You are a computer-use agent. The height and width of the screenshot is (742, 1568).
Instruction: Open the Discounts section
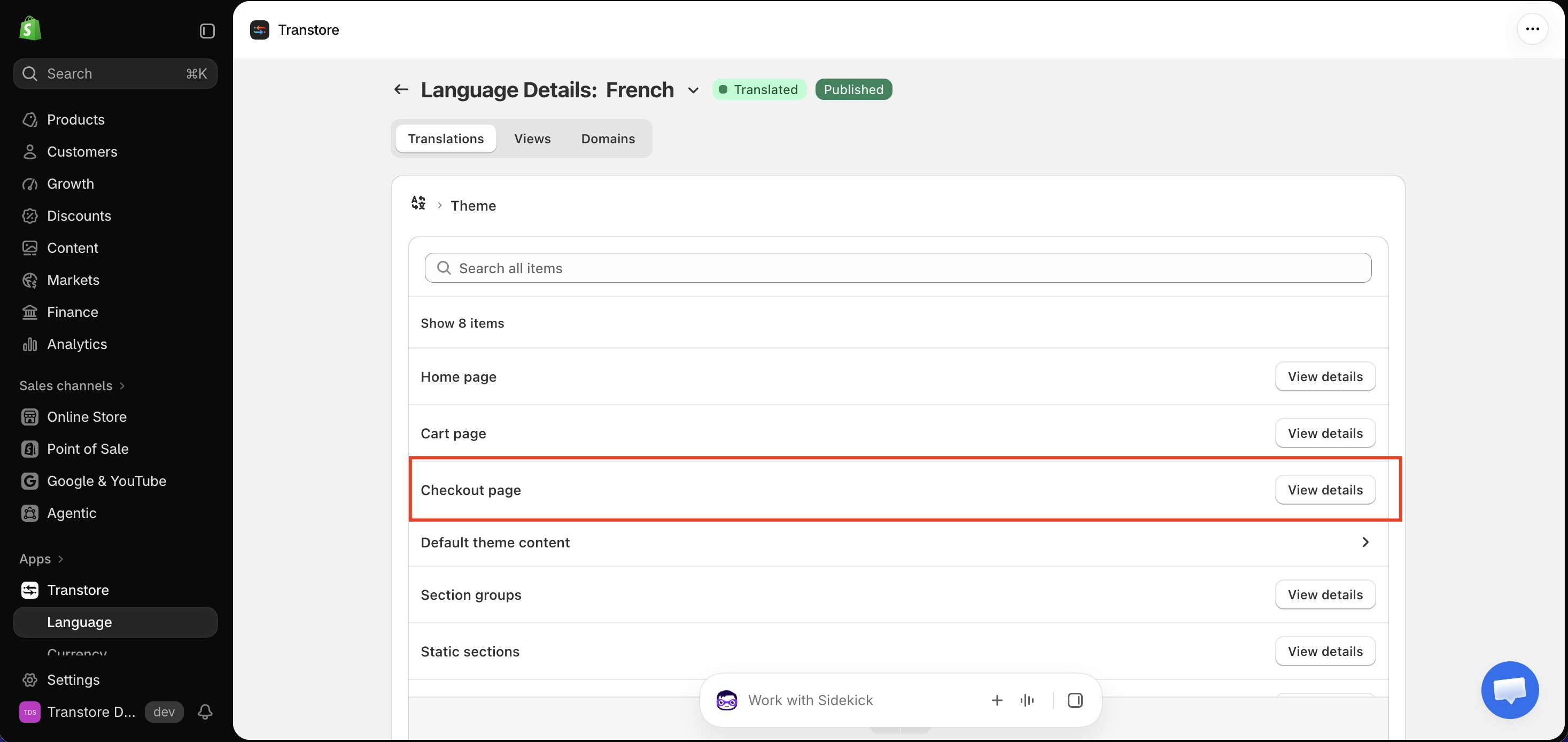click(x=79, y=216)
